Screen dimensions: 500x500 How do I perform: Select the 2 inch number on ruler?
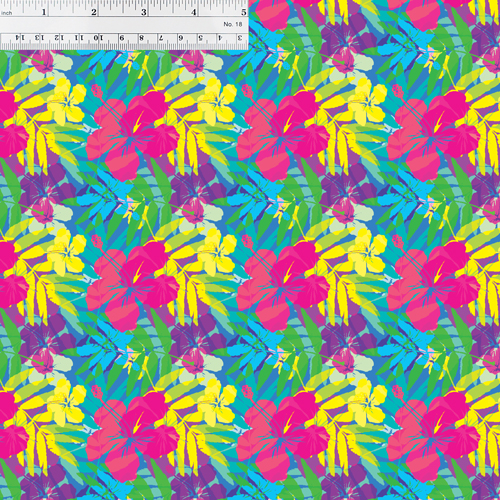tap(94, 12)
